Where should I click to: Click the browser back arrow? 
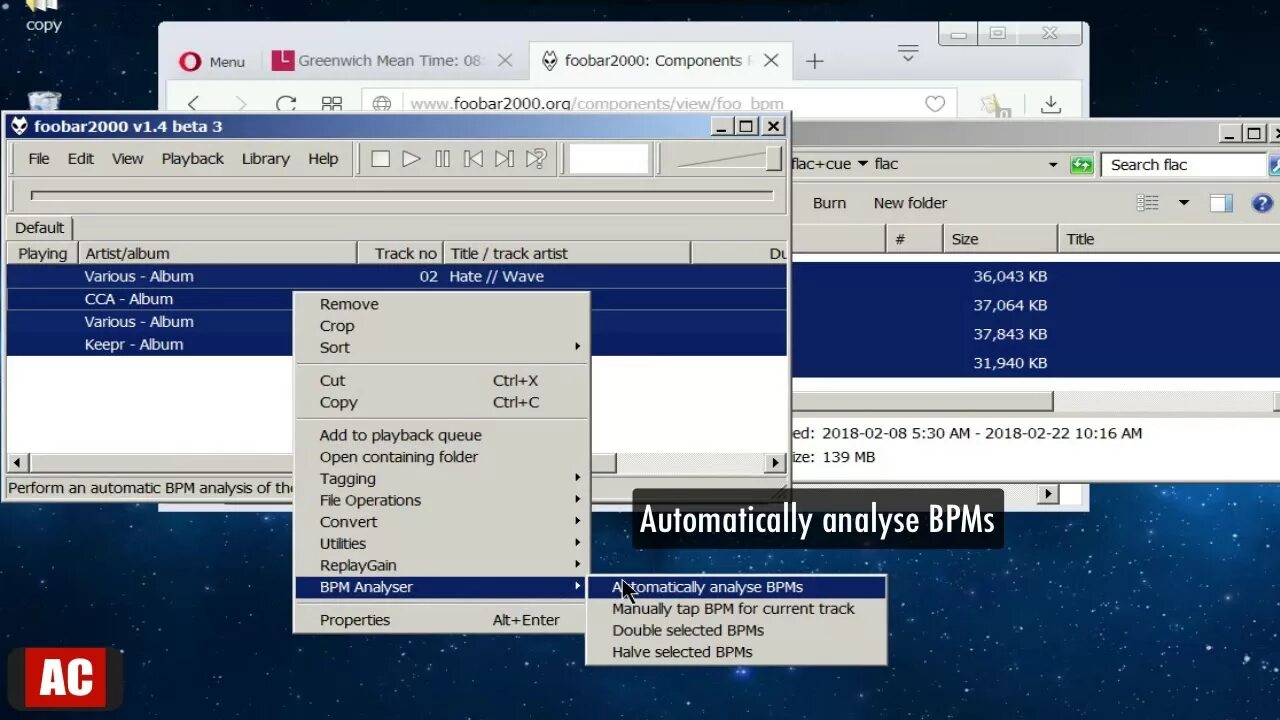[x=194, y=104]
